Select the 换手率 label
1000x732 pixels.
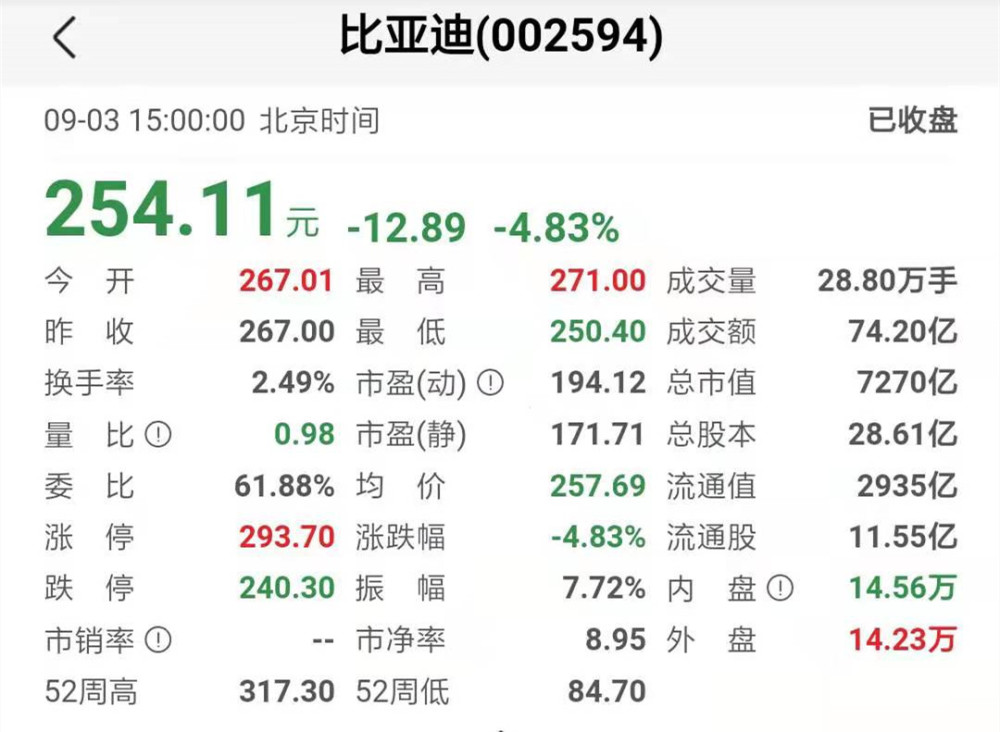(x=89, y=383)
